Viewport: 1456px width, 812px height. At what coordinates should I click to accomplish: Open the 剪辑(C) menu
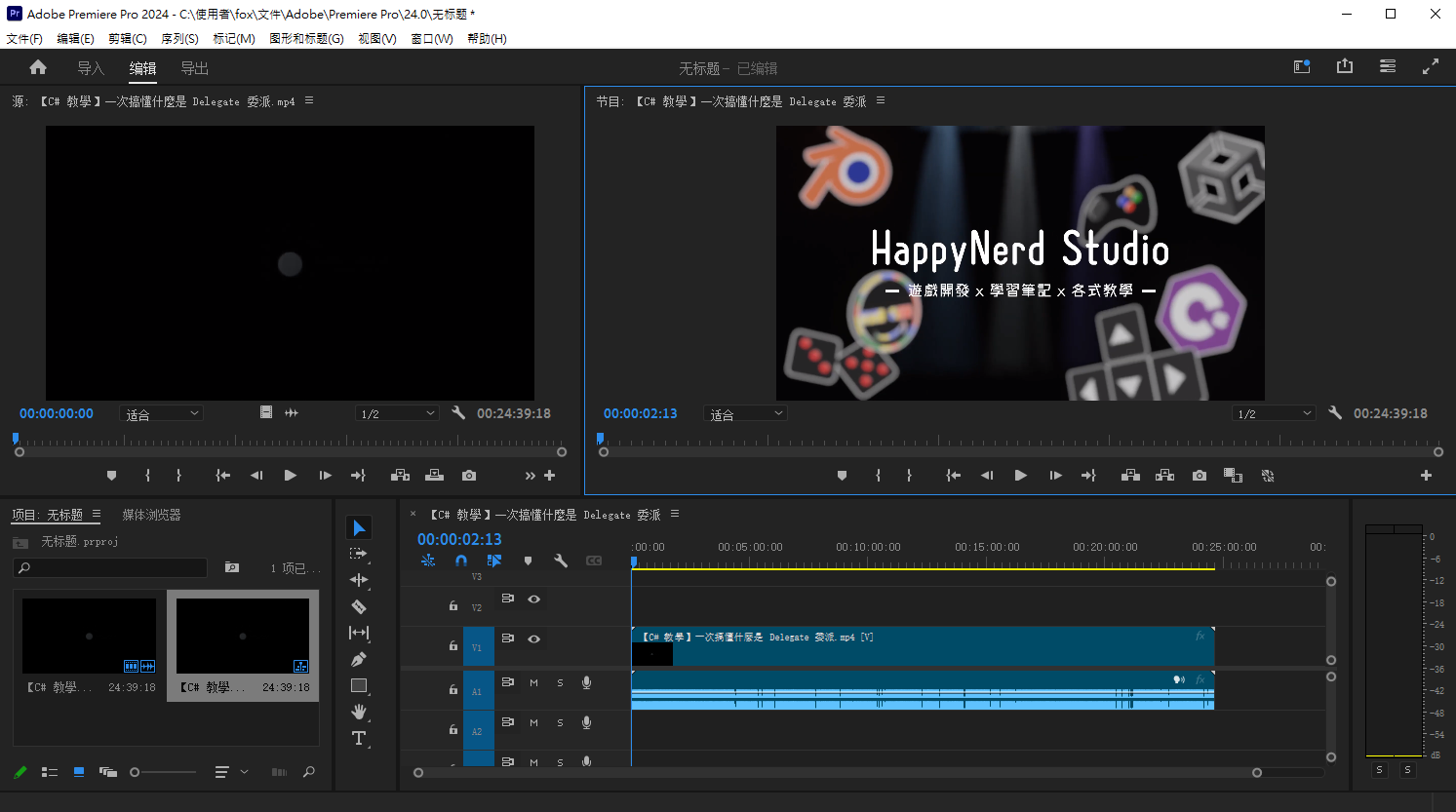tap(128, 38)
